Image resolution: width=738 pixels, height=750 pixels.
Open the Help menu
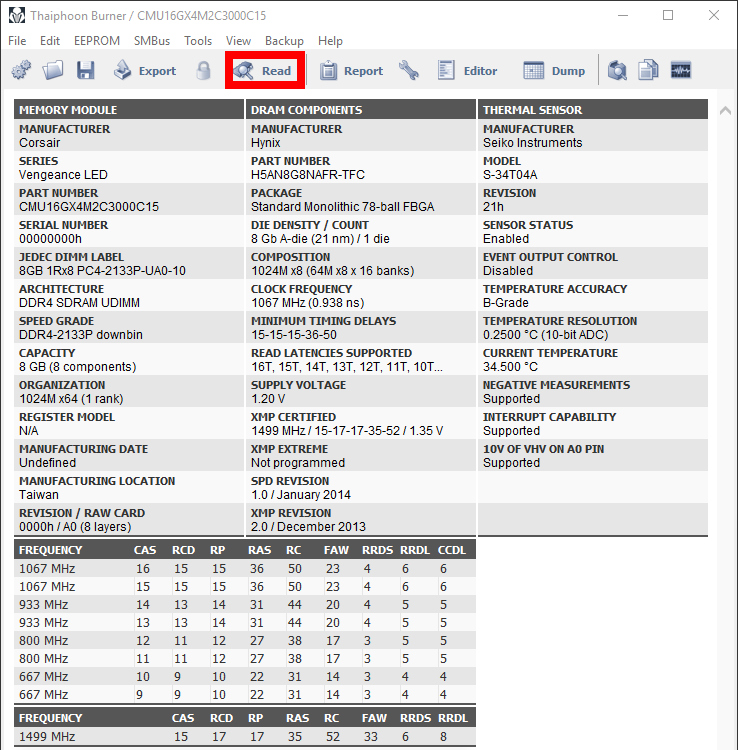click(330, 41)
